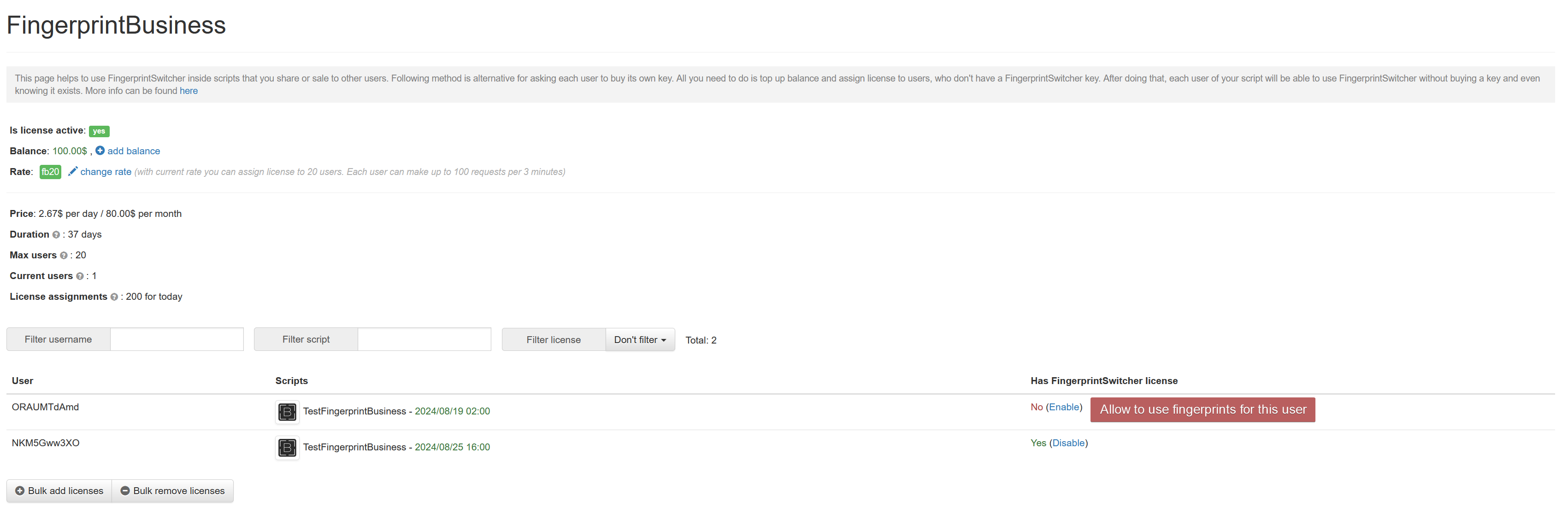This screenshot has height=513, width=1568.
Task: Open the Don't filter license dropdown
Action: pyautogui.click(x=639, y=340)
